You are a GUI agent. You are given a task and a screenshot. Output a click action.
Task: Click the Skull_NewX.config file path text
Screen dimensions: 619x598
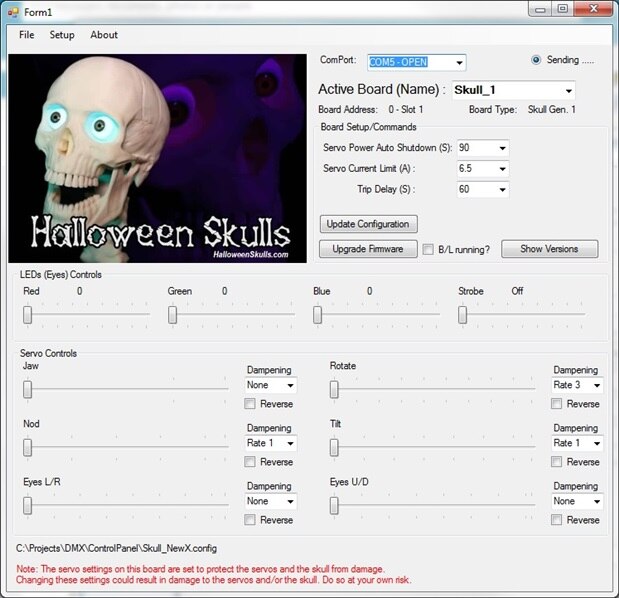[x=116, y=549]
